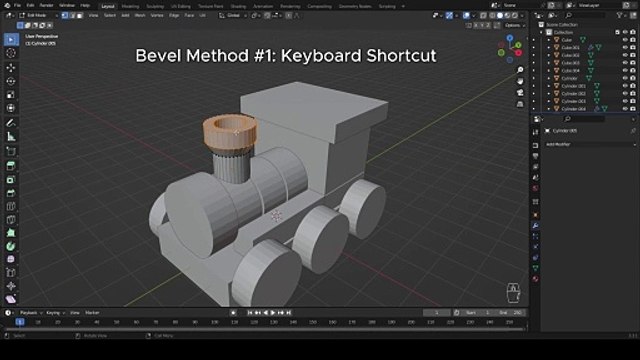Click the pan view hand icon
The image size is (640, 360).
[x=520, y=81]
